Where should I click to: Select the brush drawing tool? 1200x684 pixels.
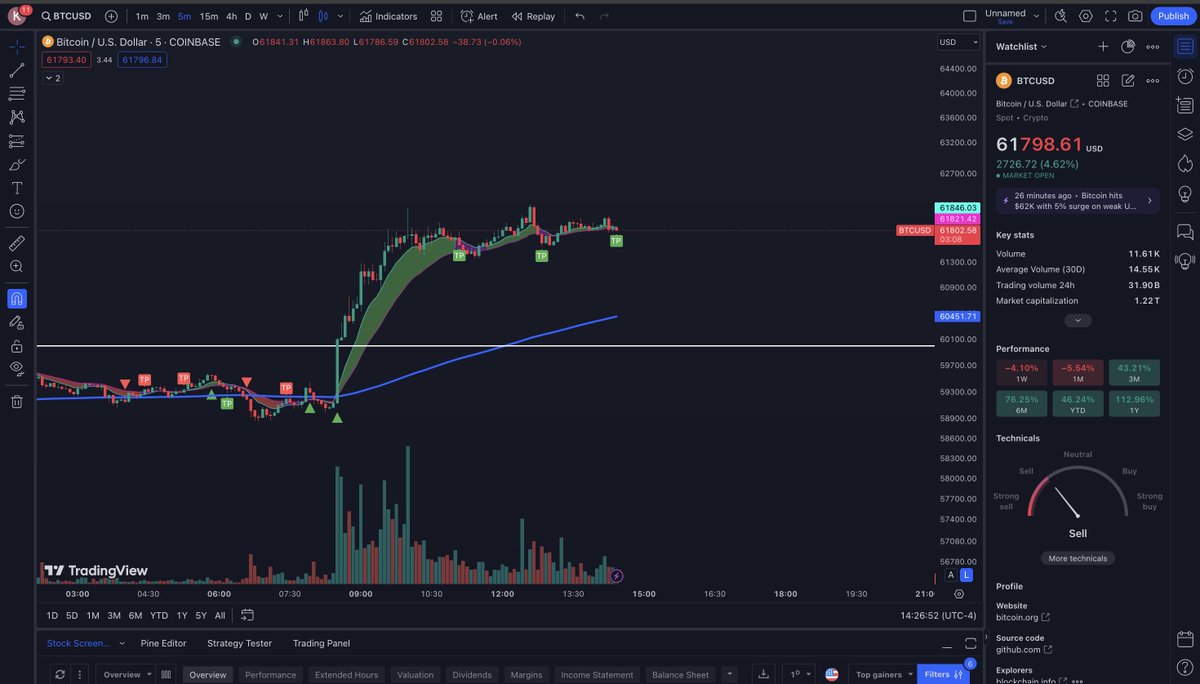[x=17, y=165]
